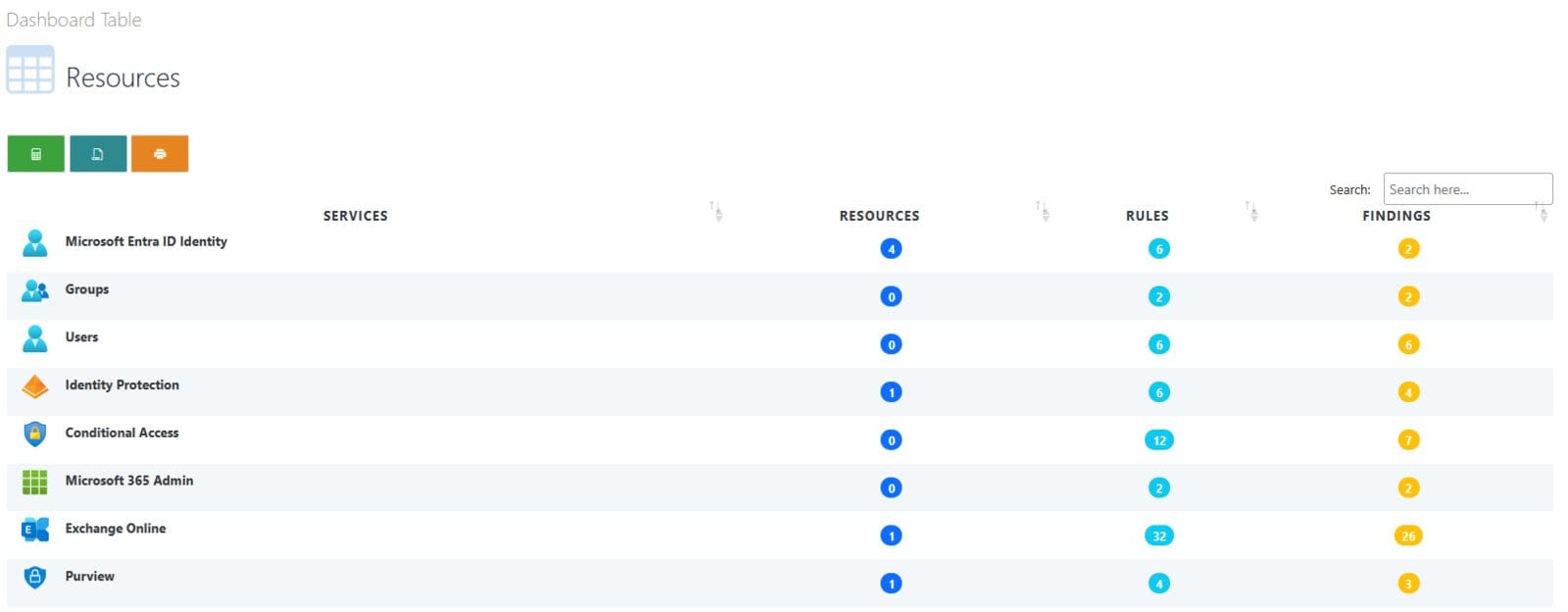Click the Users person icon

35,338
